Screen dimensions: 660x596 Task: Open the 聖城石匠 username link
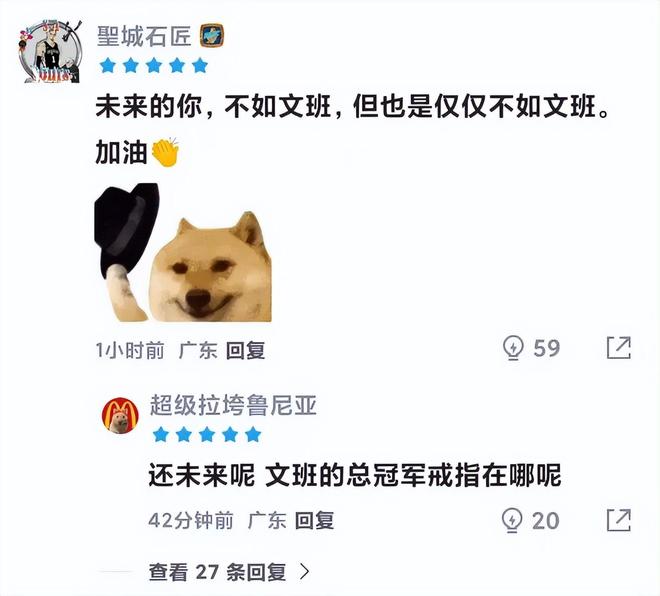pos(144,36)
